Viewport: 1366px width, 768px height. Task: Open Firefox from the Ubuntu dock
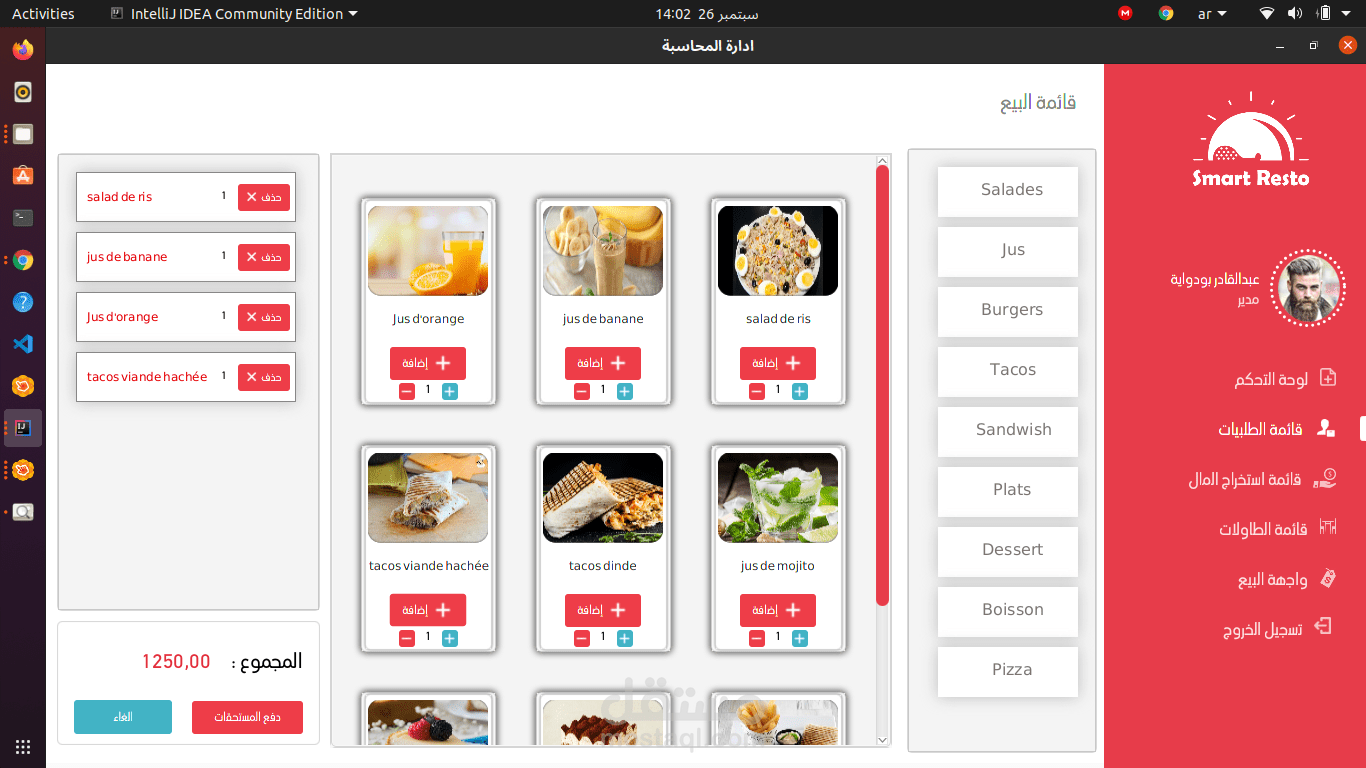point(23,49)
